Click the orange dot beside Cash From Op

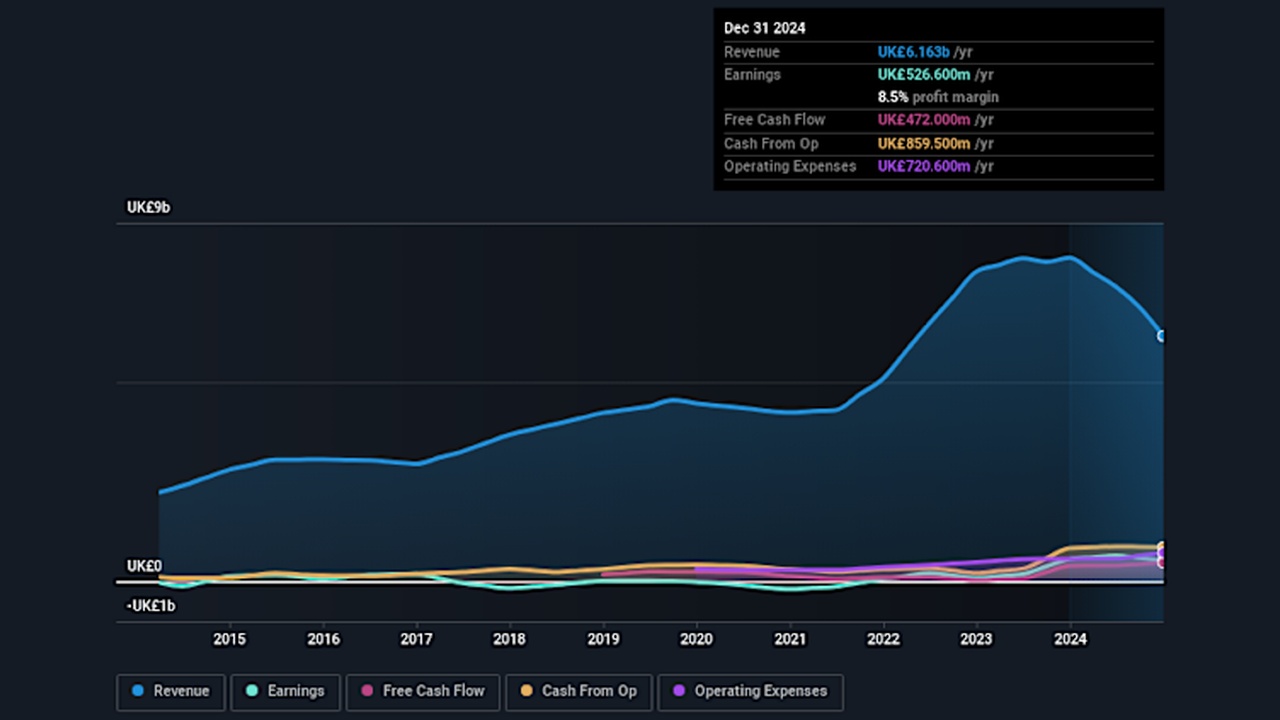coord(526,691)
